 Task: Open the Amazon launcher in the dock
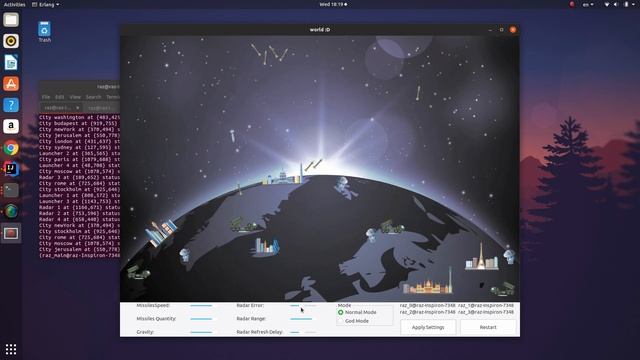(x=11, y=127)
